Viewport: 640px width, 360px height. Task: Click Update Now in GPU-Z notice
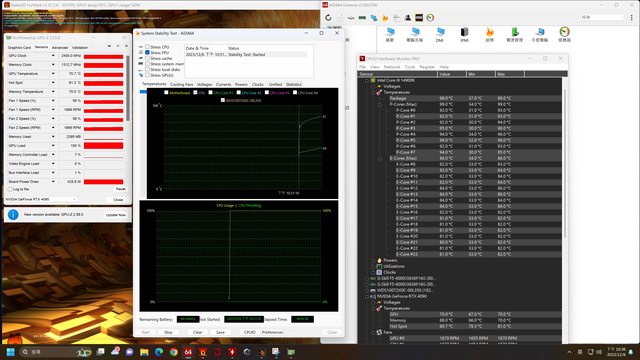click(116, 215)
